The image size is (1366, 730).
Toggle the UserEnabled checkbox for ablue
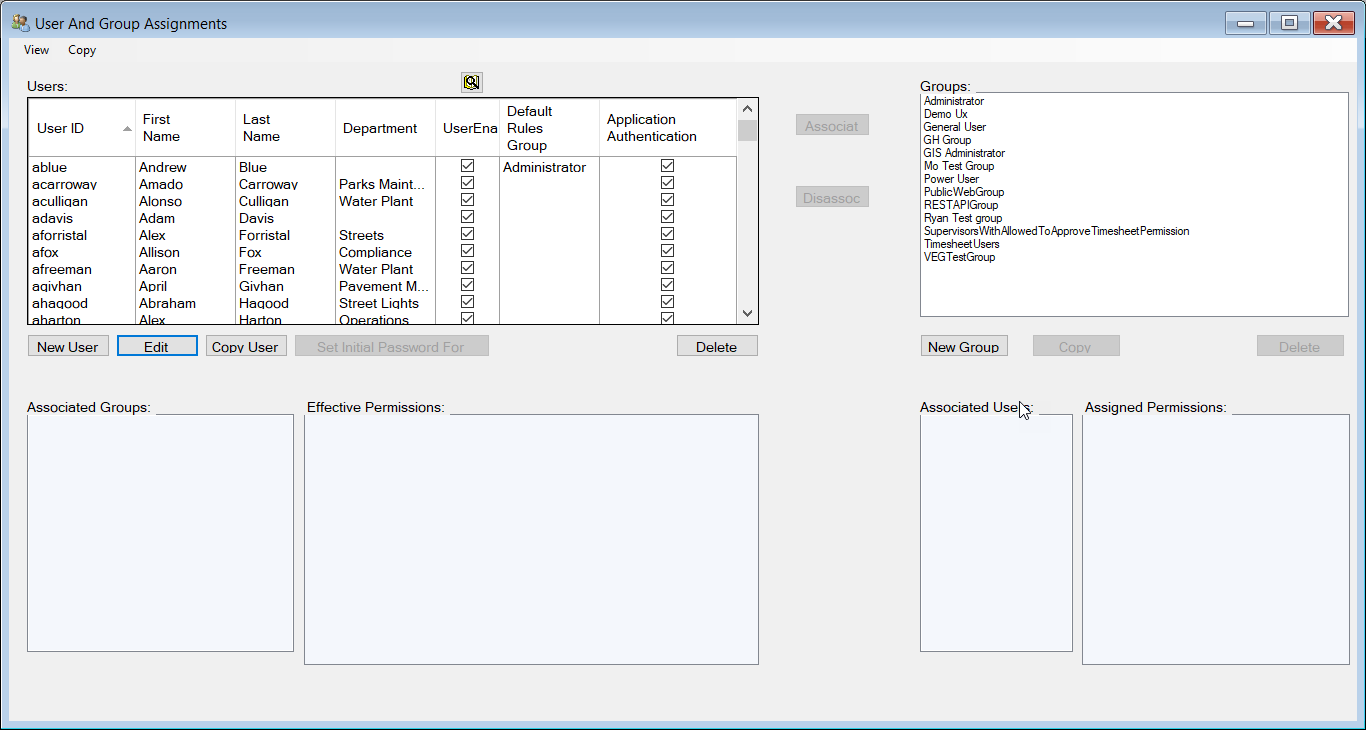point(467,166)
